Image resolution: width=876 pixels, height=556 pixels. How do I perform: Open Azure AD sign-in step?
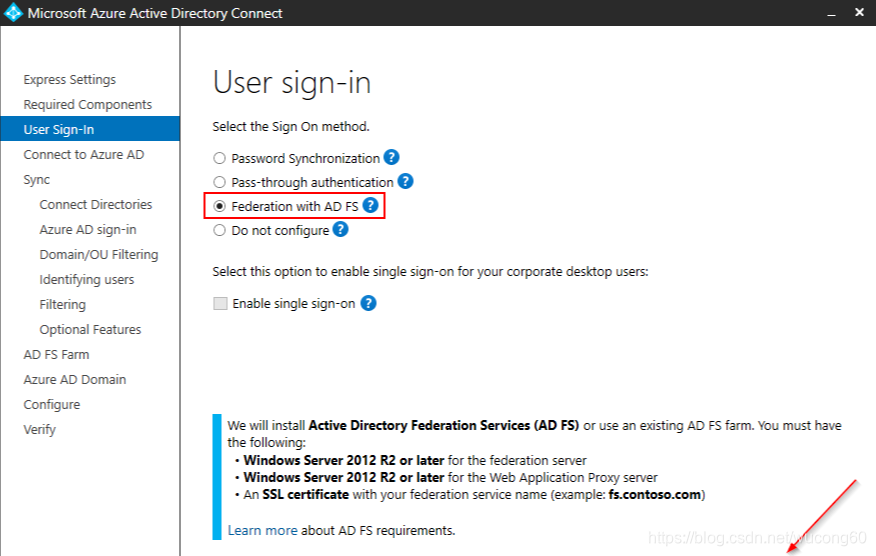(88, 230)
